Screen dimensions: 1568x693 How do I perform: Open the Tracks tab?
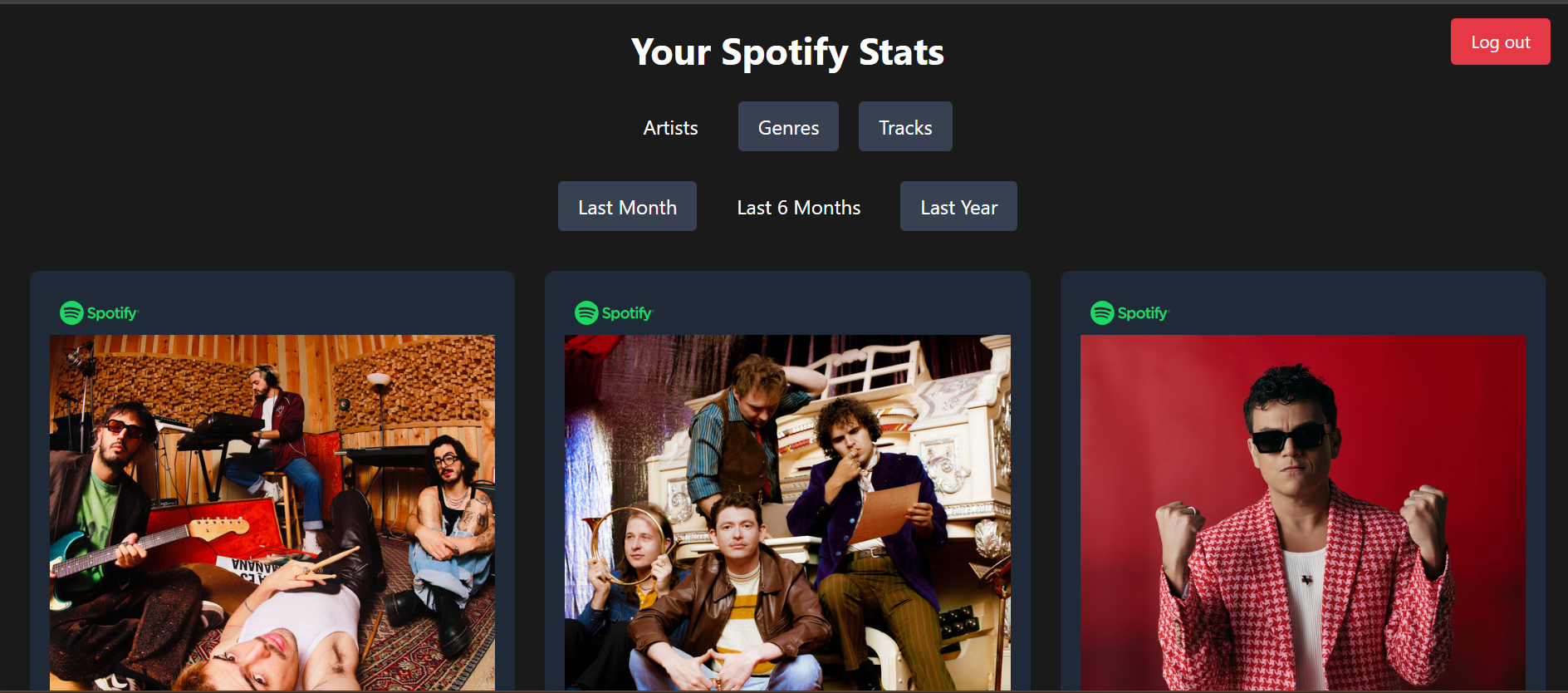coord(905,127)
